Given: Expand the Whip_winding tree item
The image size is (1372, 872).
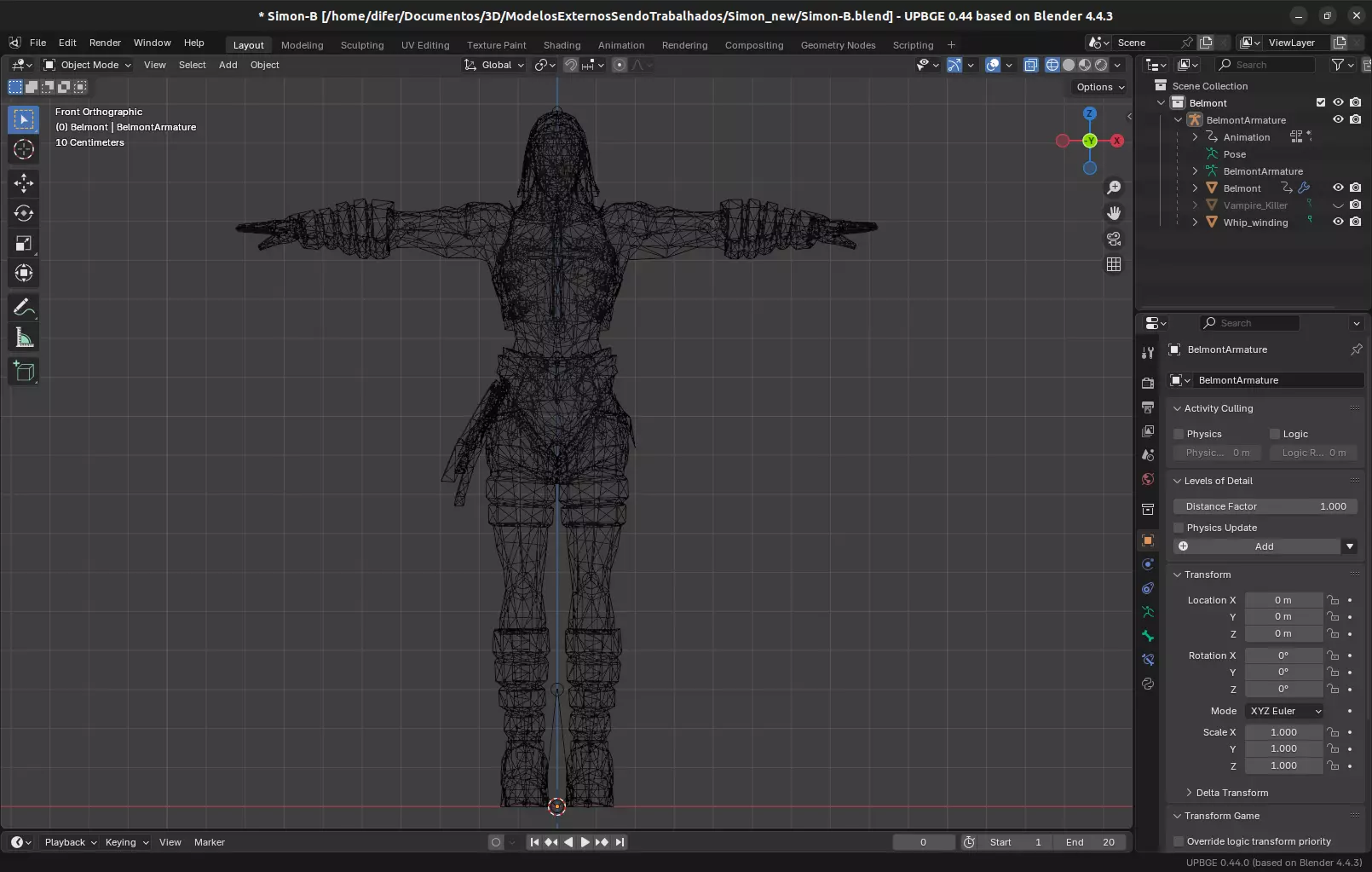Looking at the screenshot, I should (1195, 222).
